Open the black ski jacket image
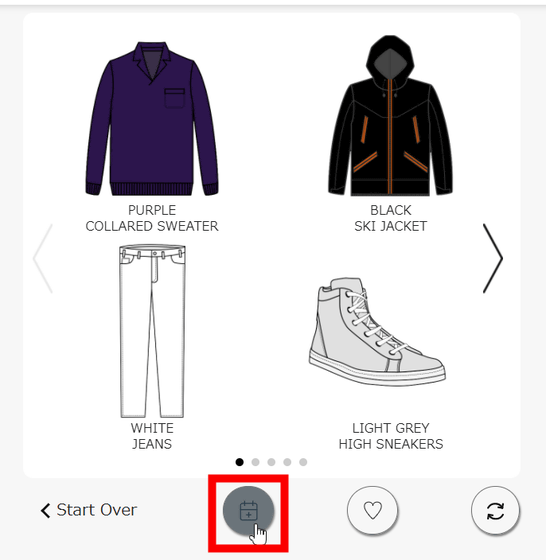Viewport: 546px width, 560px height. point(390,116)
